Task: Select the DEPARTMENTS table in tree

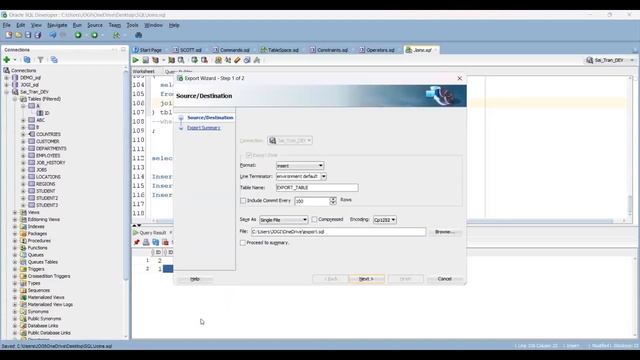Action: point(51,149)
